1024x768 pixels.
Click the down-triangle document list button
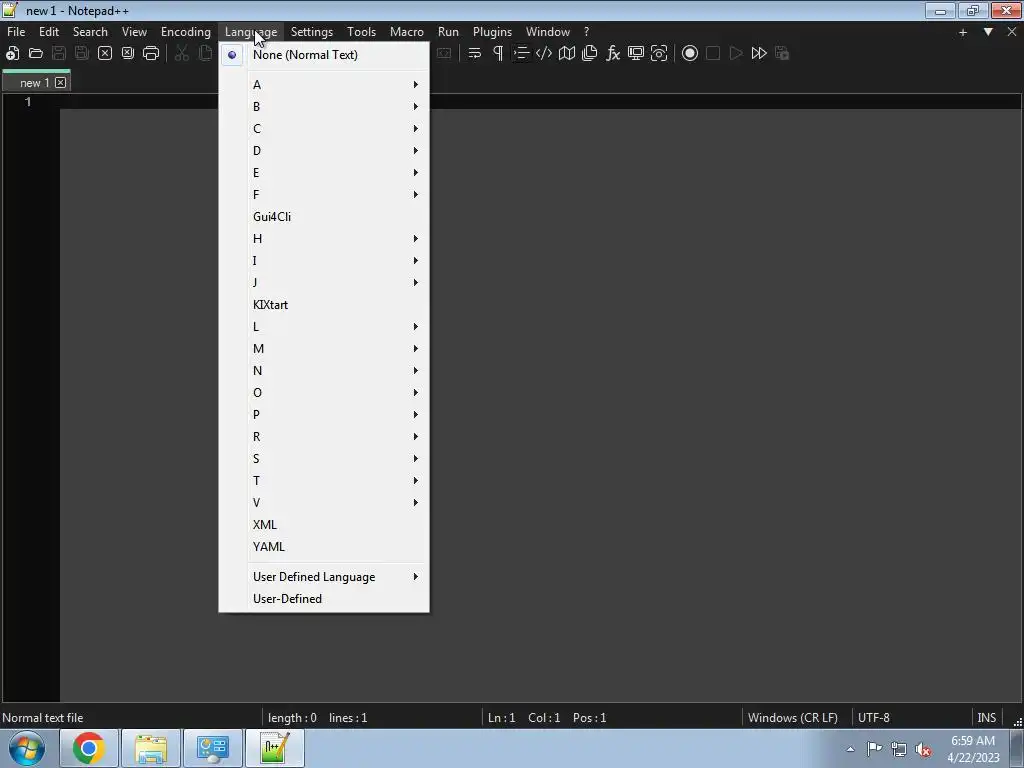click(x=988, y=31)
